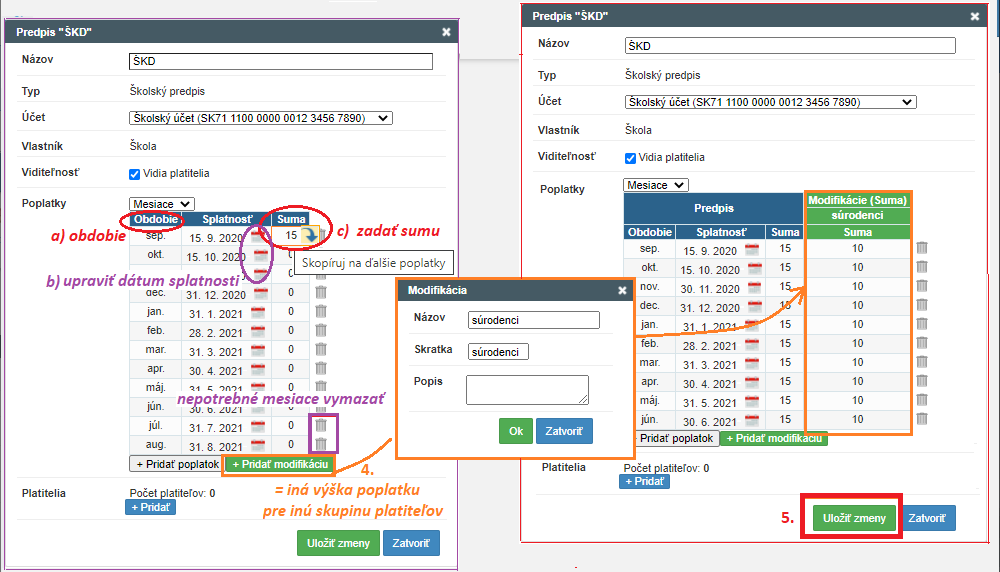1000x572 pixels.
Task: Delete the sep. row in right Predpis window
Action: pyautogui.click(x=922, y=248)
